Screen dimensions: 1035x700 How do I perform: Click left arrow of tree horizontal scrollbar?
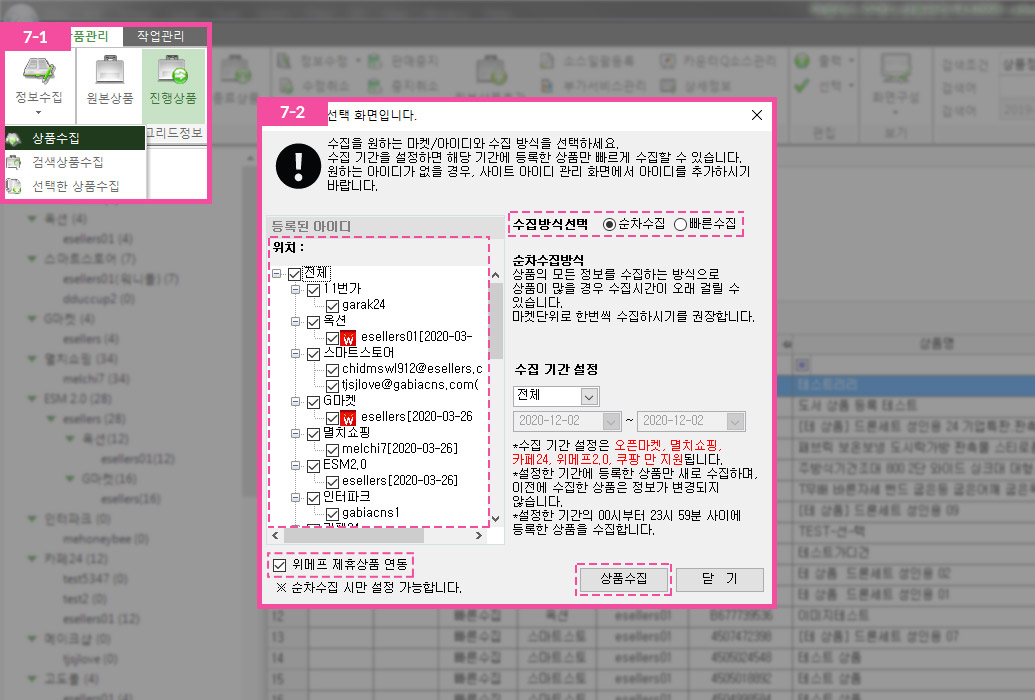[x=276, y=536]
